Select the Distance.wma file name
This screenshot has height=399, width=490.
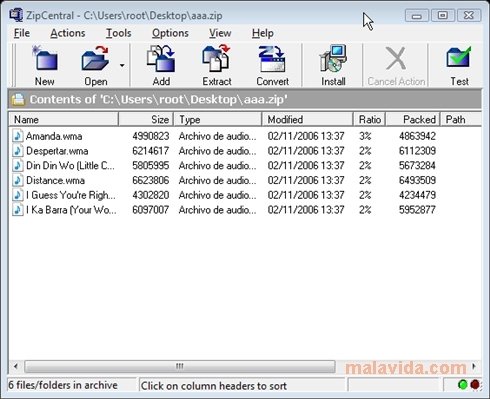(55, 180)
